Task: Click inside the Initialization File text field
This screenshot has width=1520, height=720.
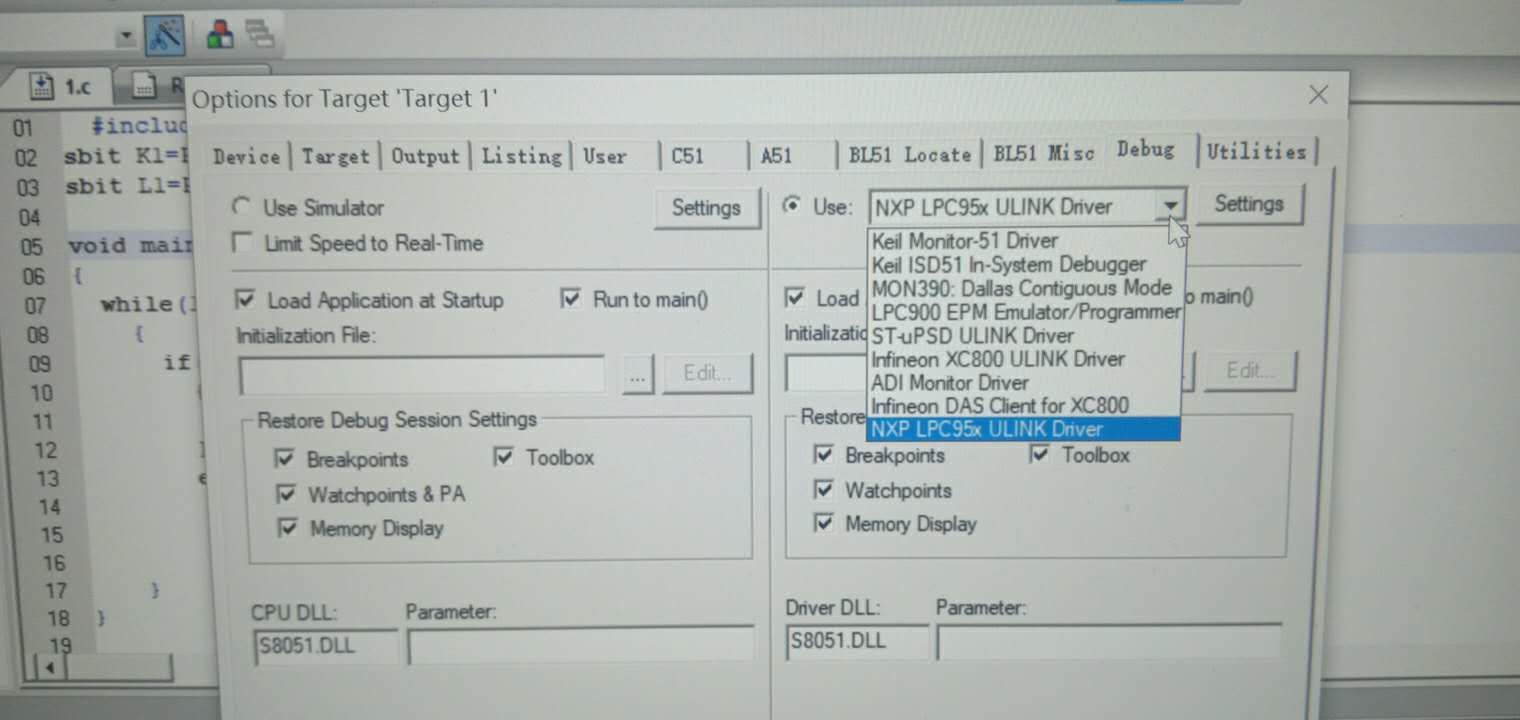Action: tap(420, 374)
